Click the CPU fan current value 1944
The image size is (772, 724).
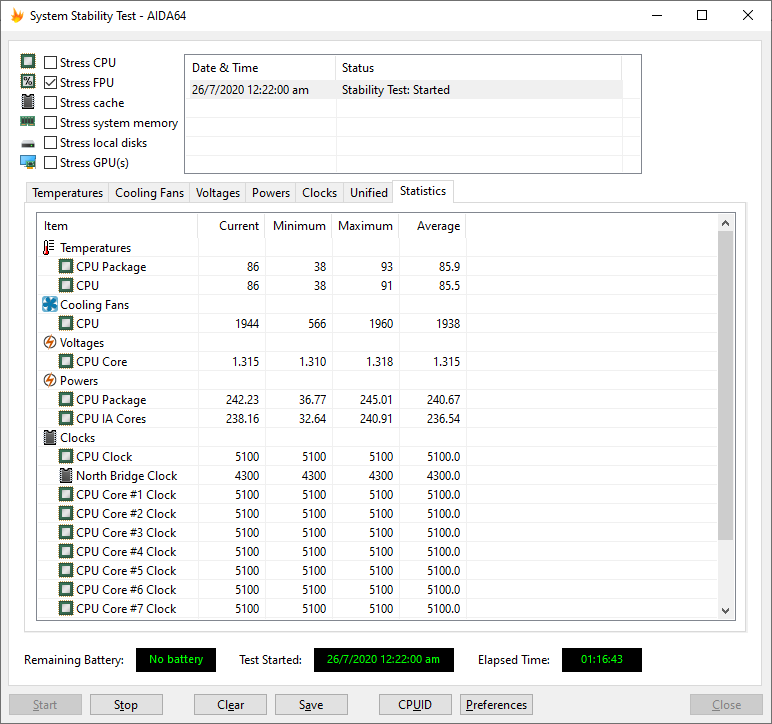pyautogui.click(x=247, y=323)
